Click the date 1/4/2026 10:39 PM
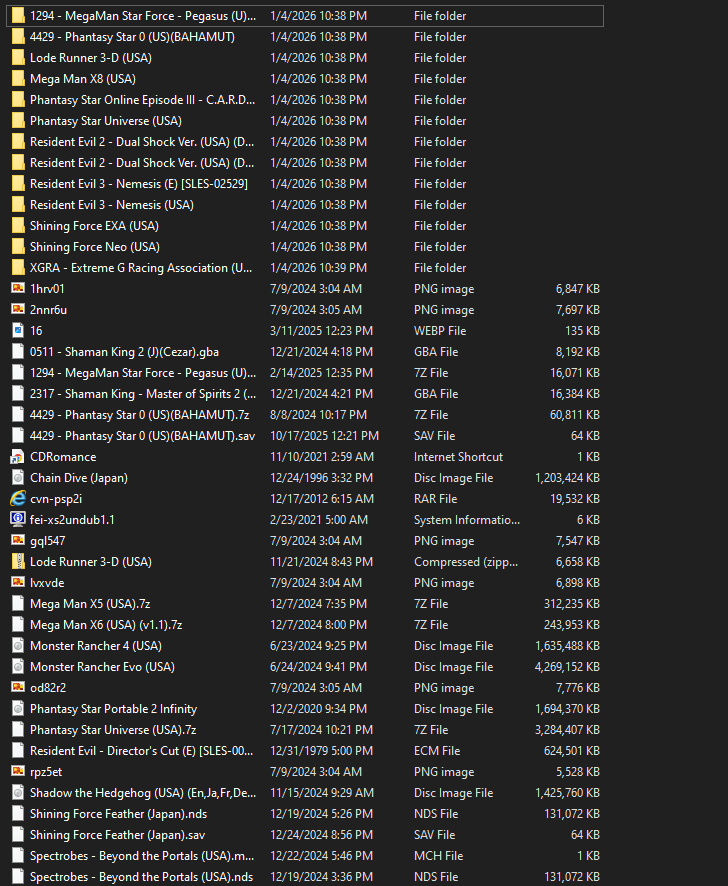728x886 pixels. (x=318, y=267)
